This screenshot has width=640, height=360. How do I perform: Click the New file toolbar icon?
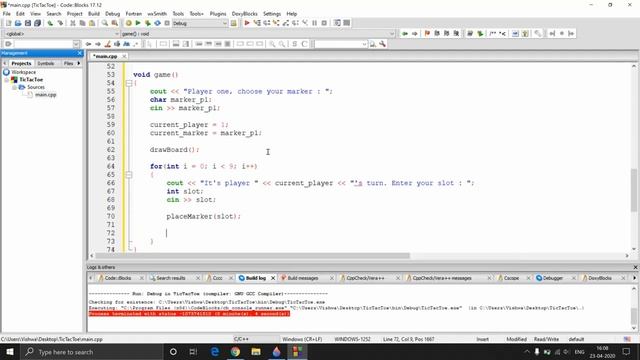click(x=8, y=23)
